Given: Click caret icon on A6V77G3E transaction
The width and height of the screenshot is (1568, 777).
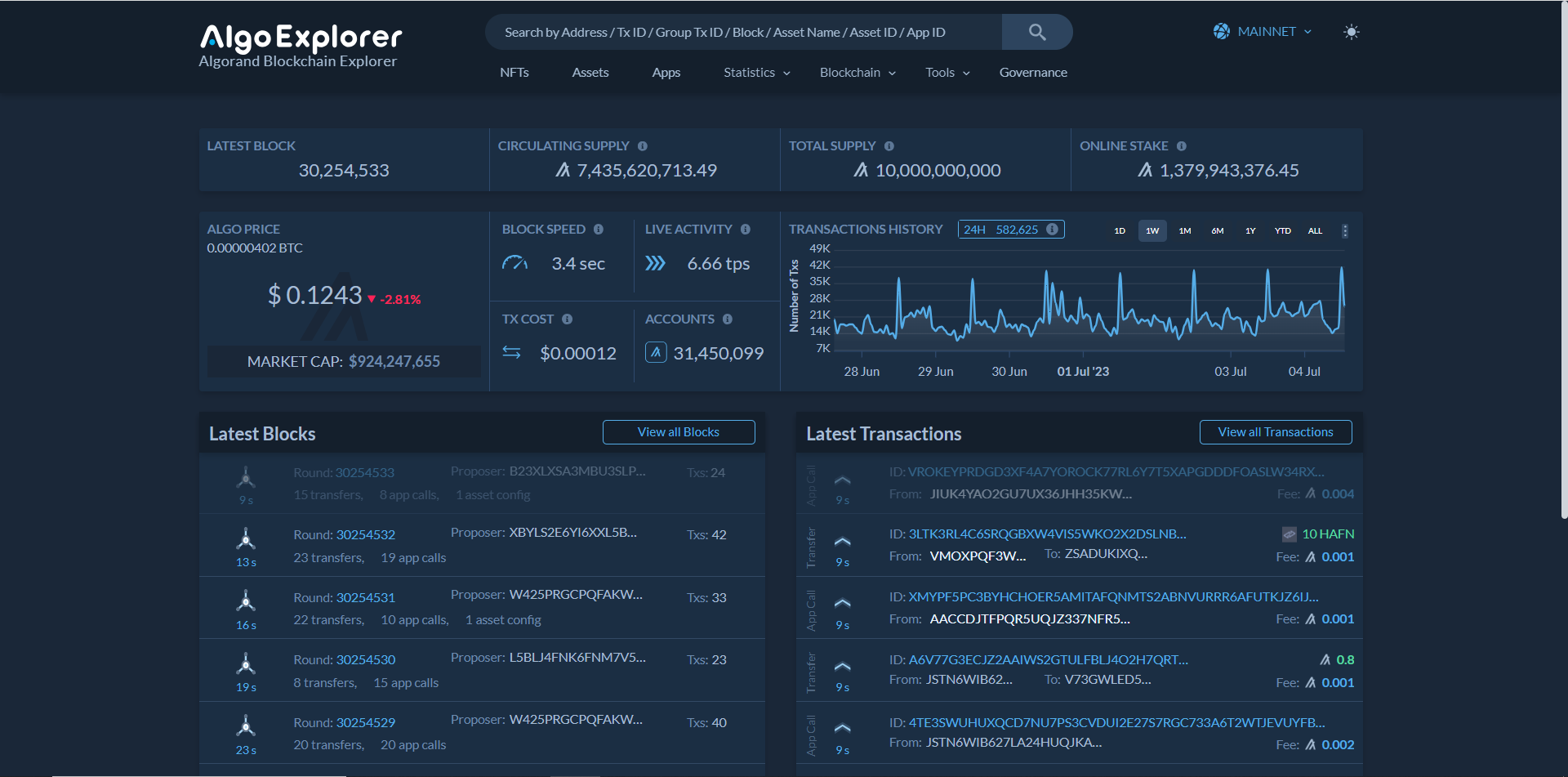Looking at the screenshot, I should (x=843, y=666).
